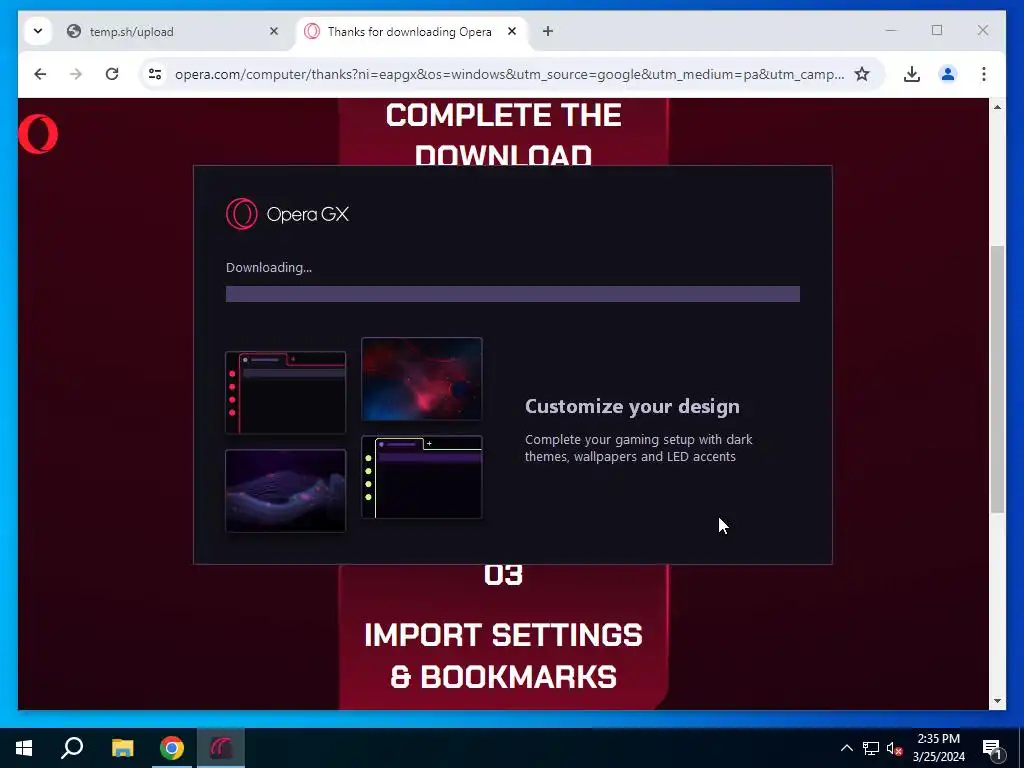Click the red Opera logo on page

pyautogui.click(x=38, y=134)
